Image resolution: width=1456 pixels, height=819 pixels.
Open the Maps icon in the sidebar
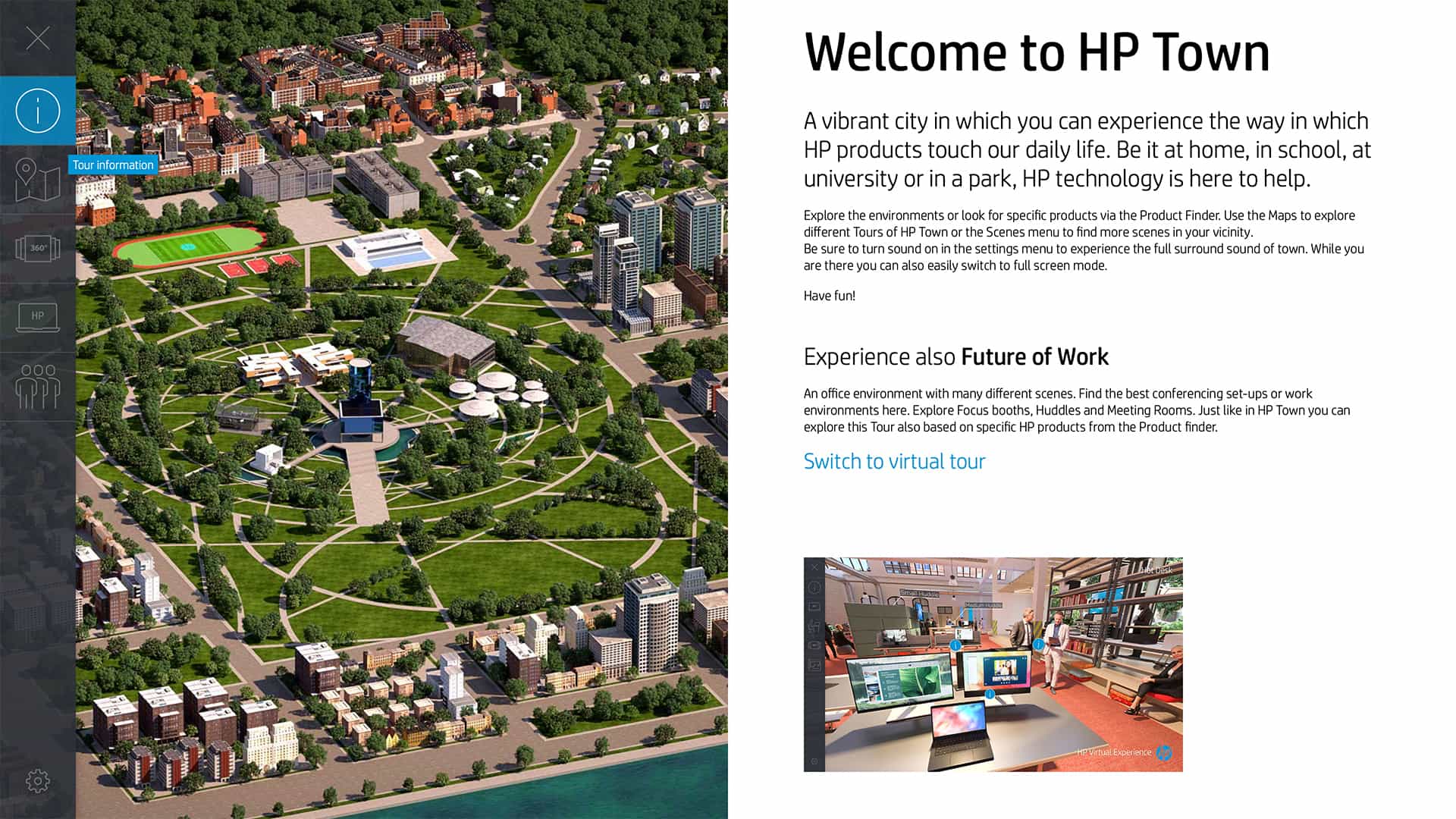[x=37, y=180]
